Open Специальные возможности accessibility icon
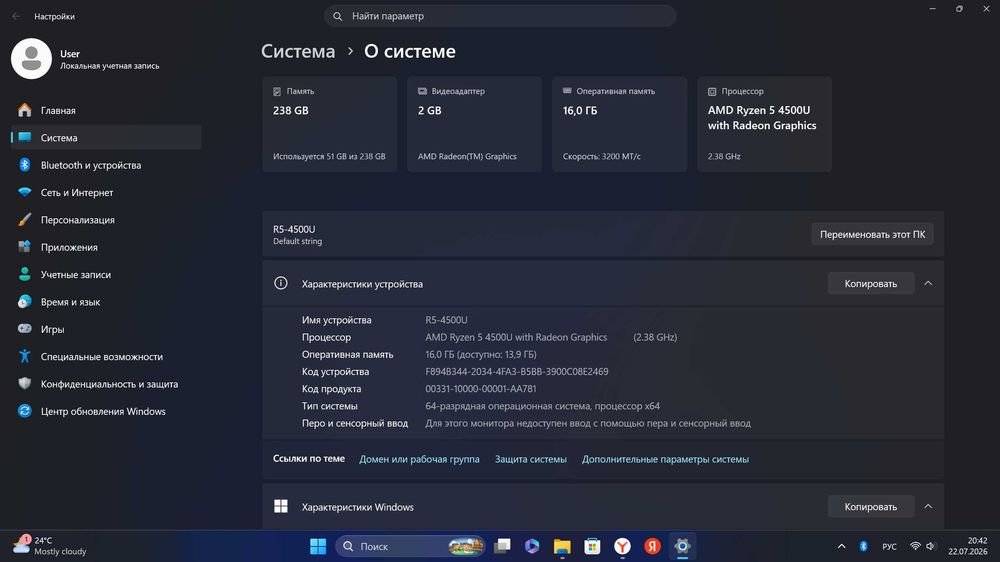1000x562 pixels. [25, 357]
